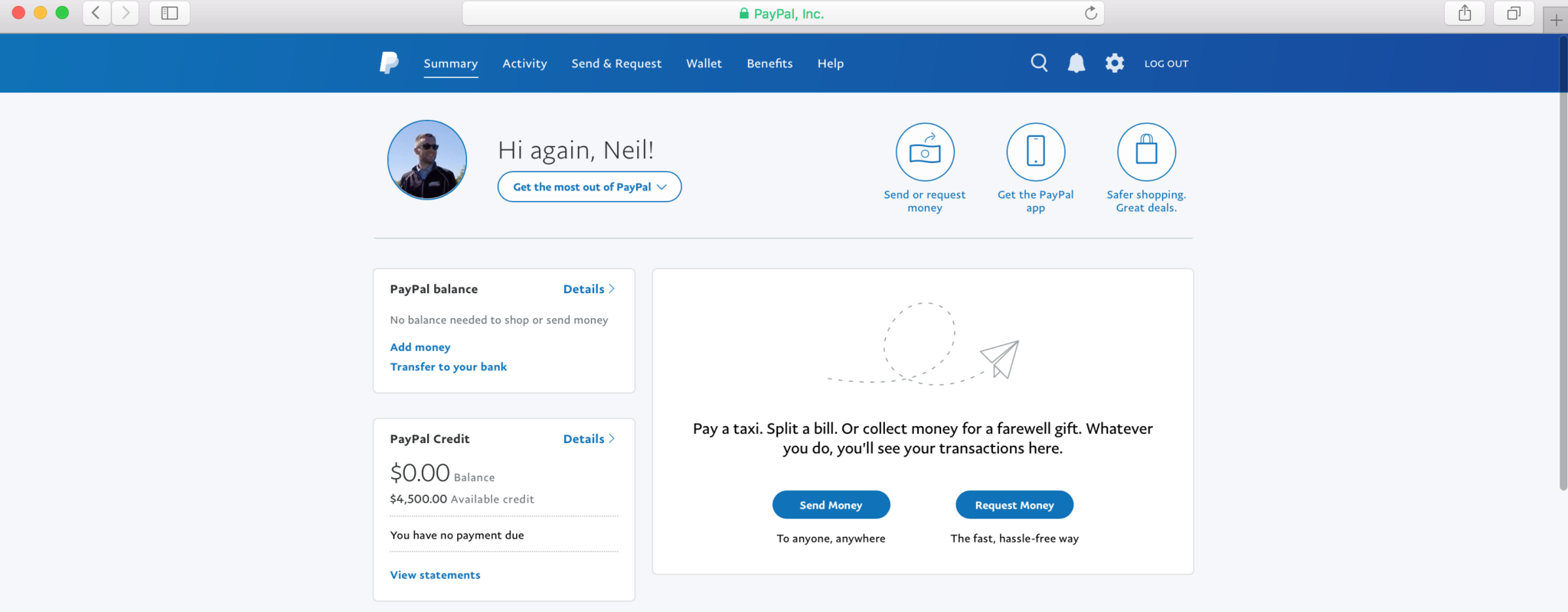Click 'No balance needed to shop' text

pyautogui.click(x=499, y=320)
